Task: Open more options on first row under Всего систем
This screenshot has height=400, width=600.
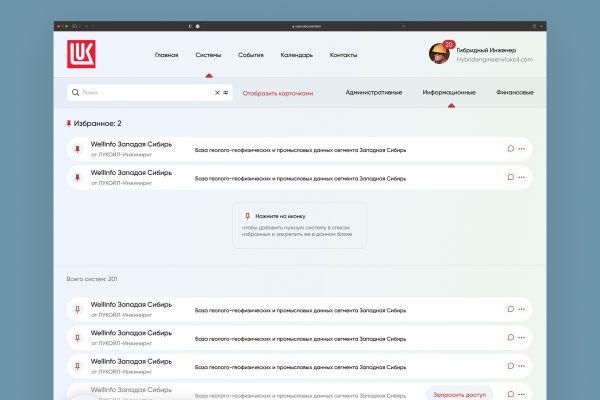Action: (x=522, y=309)
